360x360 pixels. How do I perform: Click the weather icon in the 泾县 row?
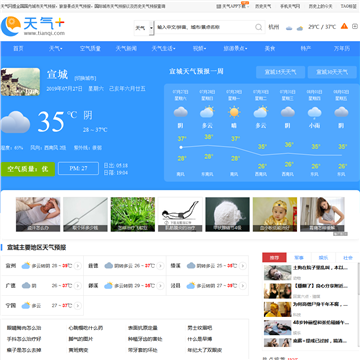(x=191, y=286)
